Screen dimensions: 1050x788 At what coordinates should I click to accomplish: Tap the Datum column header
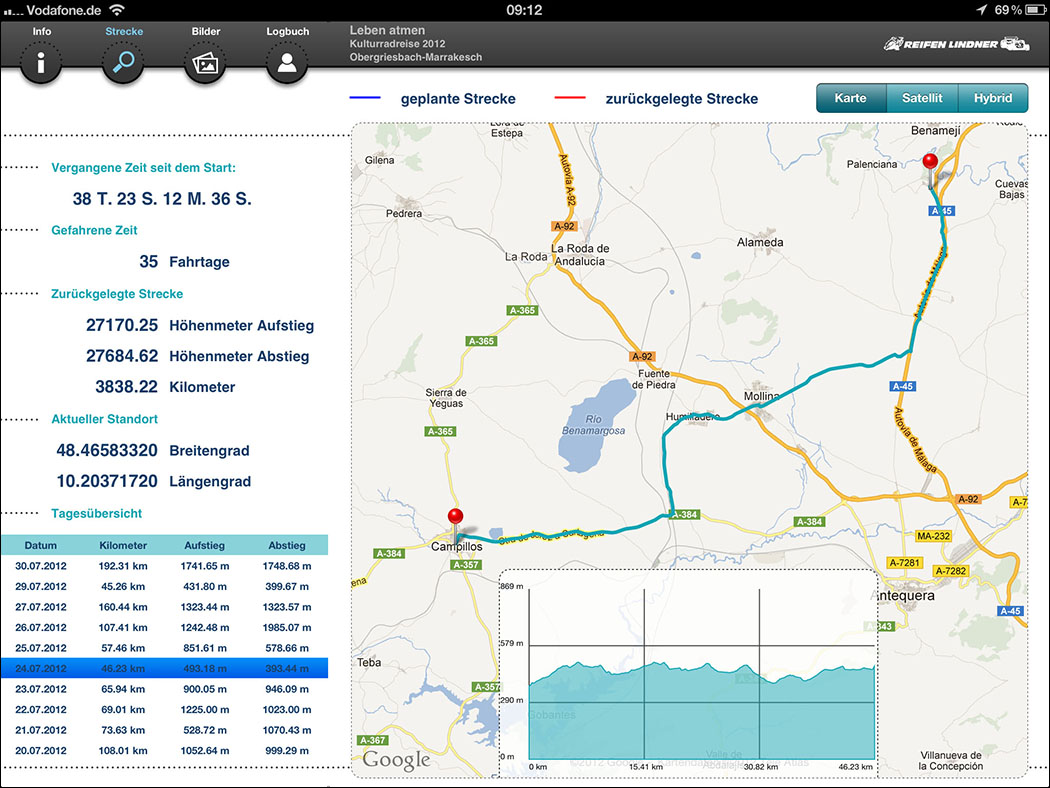click(x=41, y=545)
